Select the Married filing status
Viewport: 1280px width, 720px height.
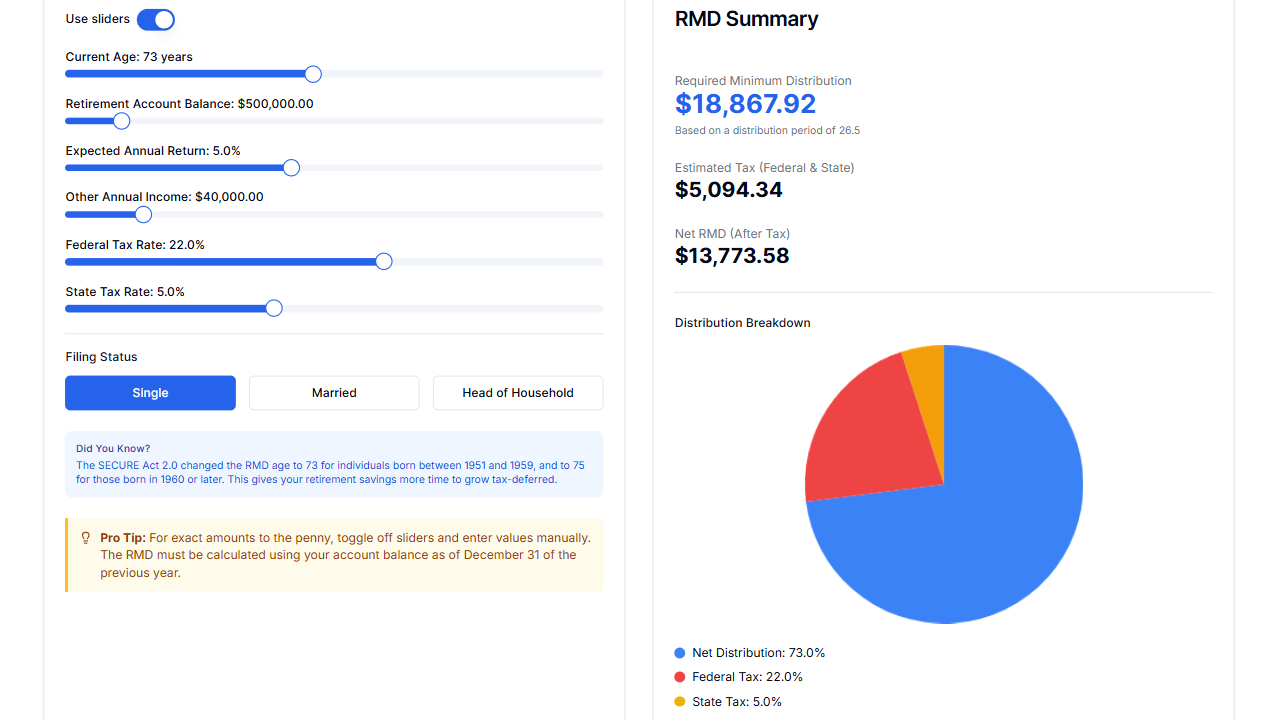(x=334, y=392)
